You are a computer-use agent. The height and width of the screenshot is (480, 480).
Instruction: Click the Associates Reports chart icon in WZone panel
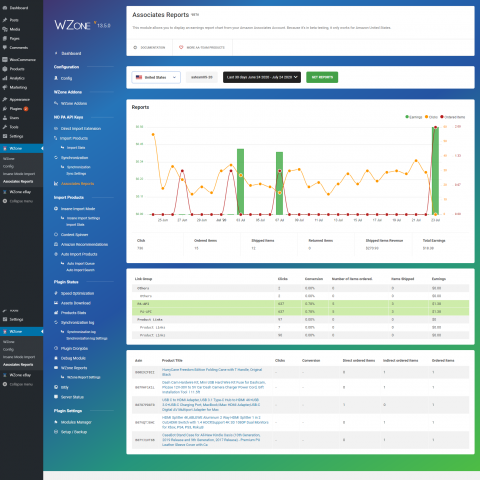(56, 184)
